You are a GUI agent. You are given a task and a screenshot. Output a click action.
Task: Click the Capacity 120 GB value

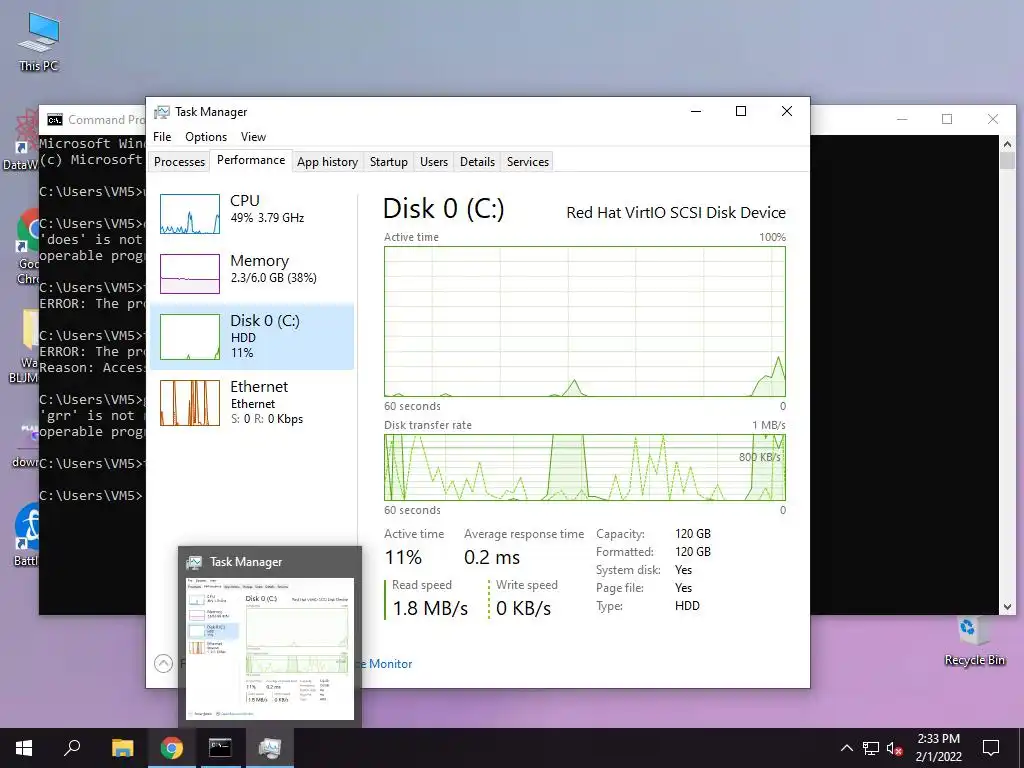(693, 534)
